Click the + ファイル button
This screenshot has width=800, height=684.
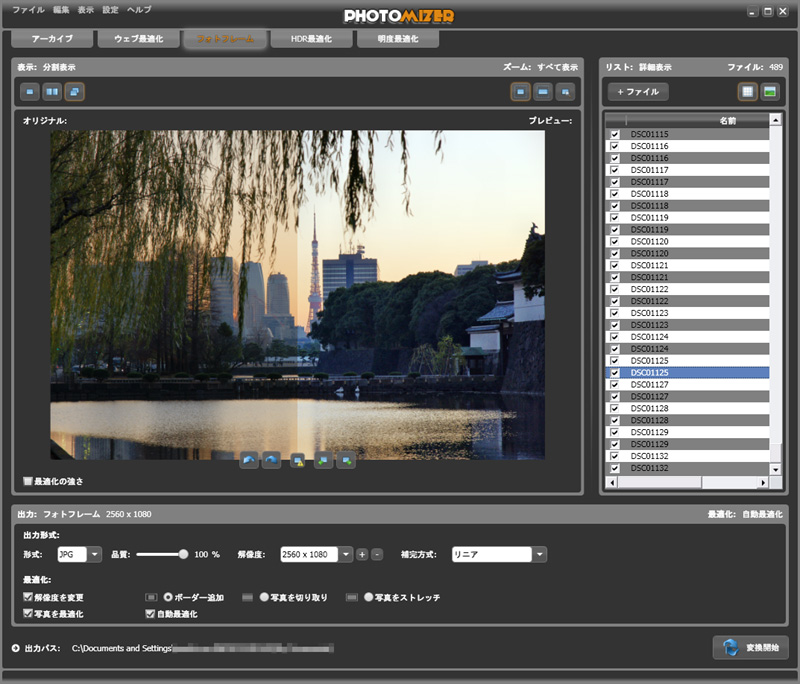pos(638,92)
